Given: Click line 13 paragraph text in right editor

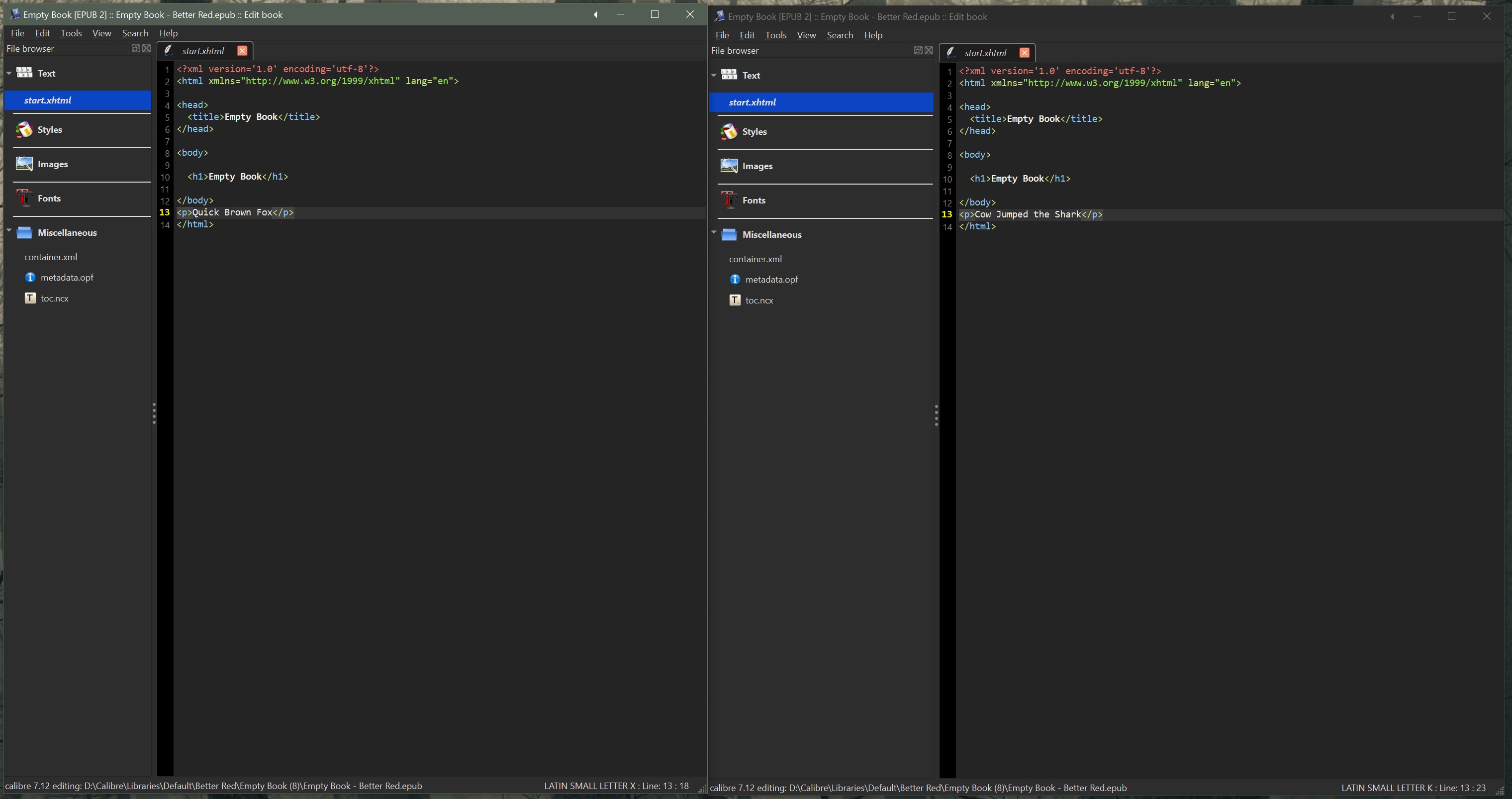Looking at the screenshot, I should point(1027,214).
